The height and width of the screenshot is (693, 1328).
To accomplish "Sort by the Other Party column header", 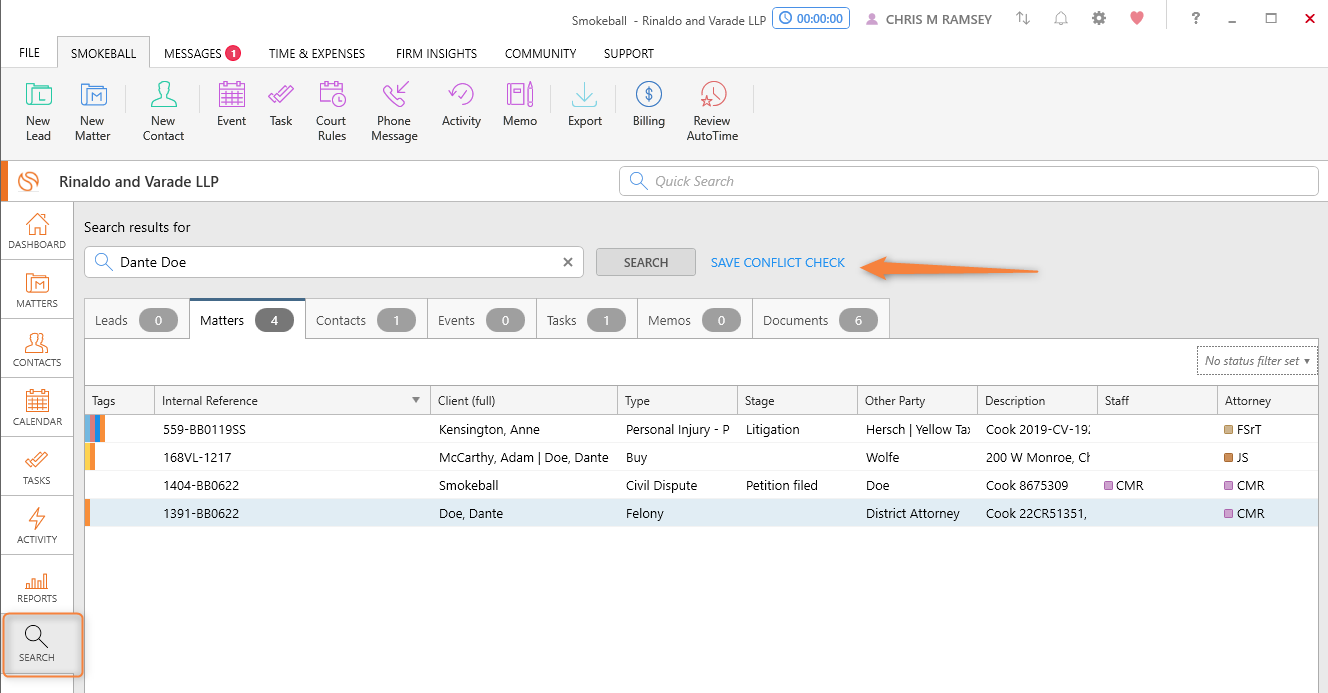I will click(917, 400).
